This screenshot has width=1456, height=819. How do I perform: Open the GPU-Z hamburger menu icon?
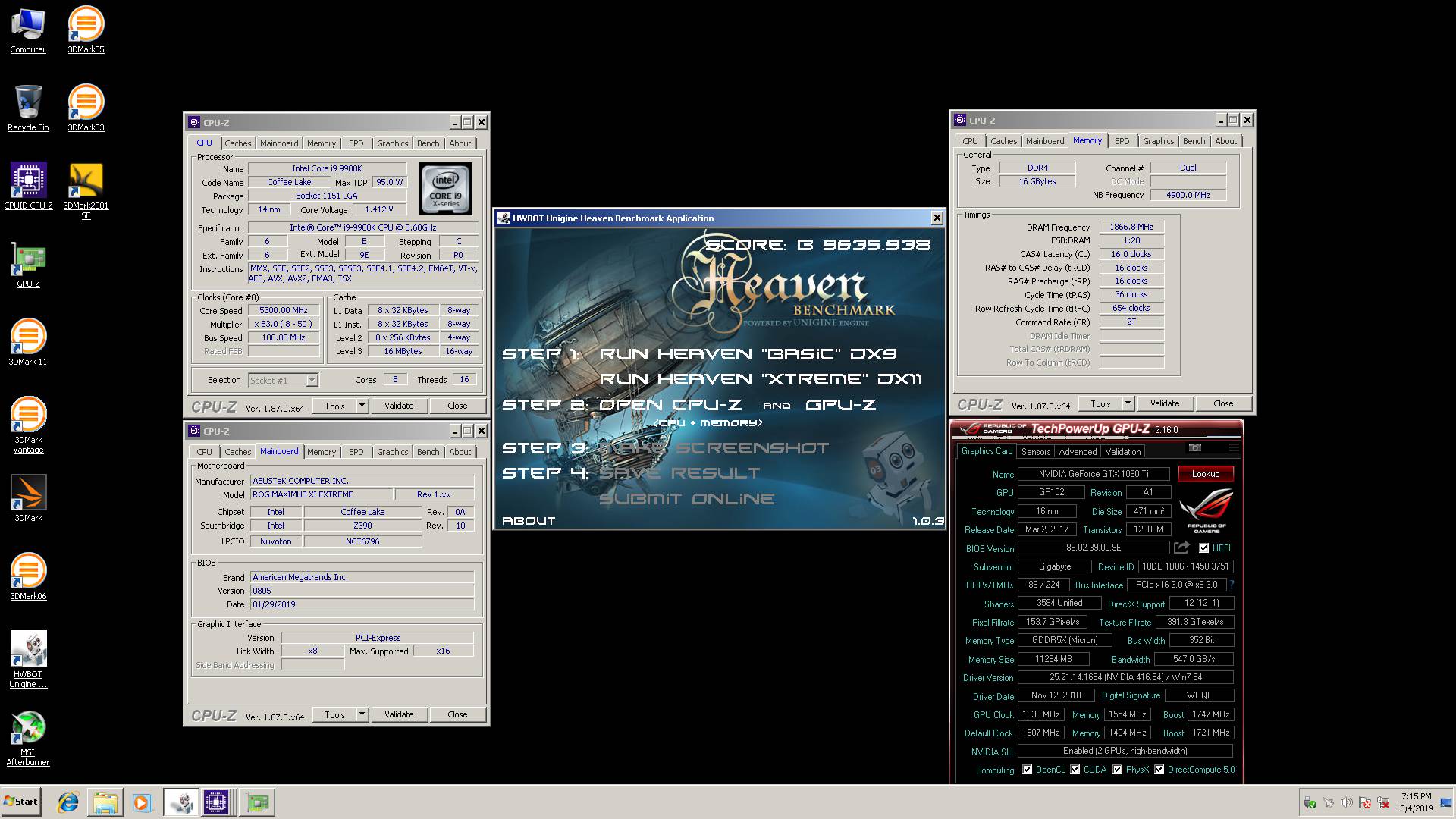pyautogui.click(x=1233, y=447)
